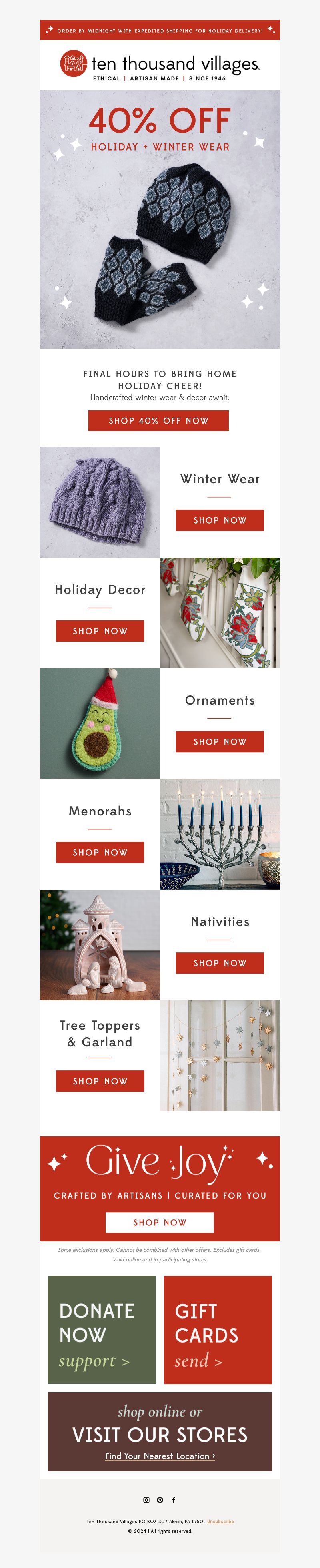Open the Instagram social icon
320x1568 pixels.
(146, 1500)
